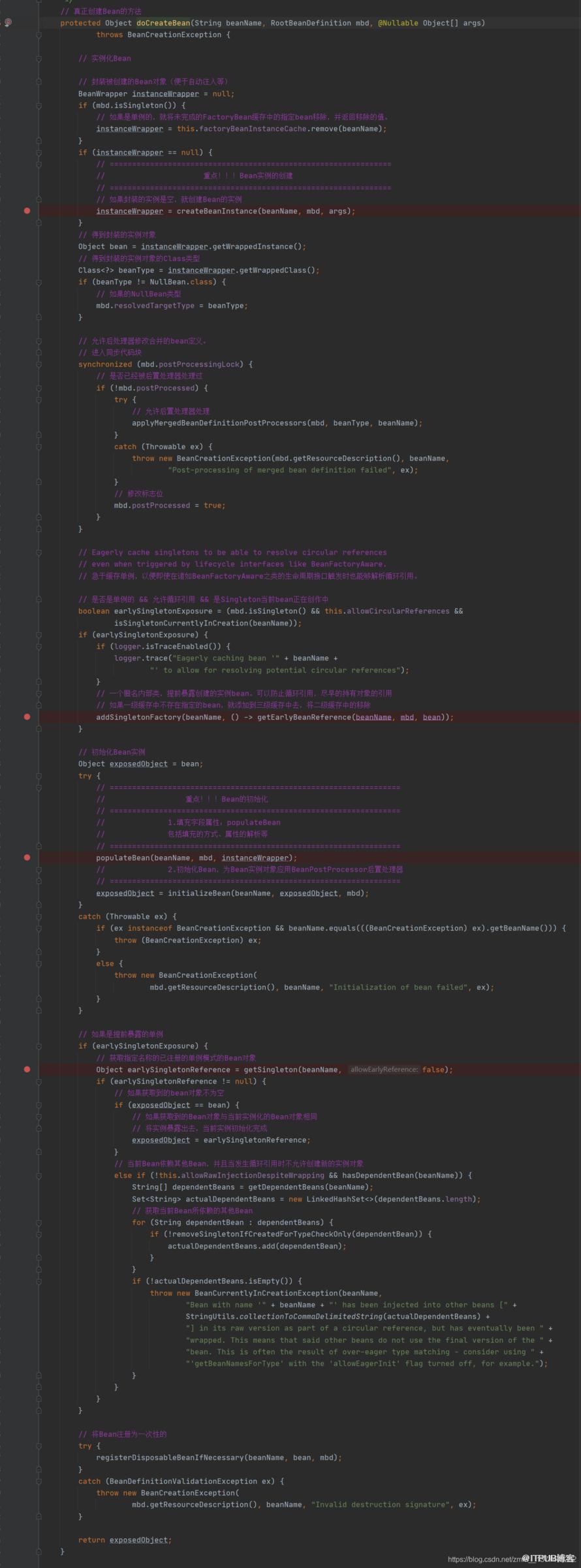Select the @Nullable annotation in the signature
Screen dimensions: 581x1568
tap(398, 23)
